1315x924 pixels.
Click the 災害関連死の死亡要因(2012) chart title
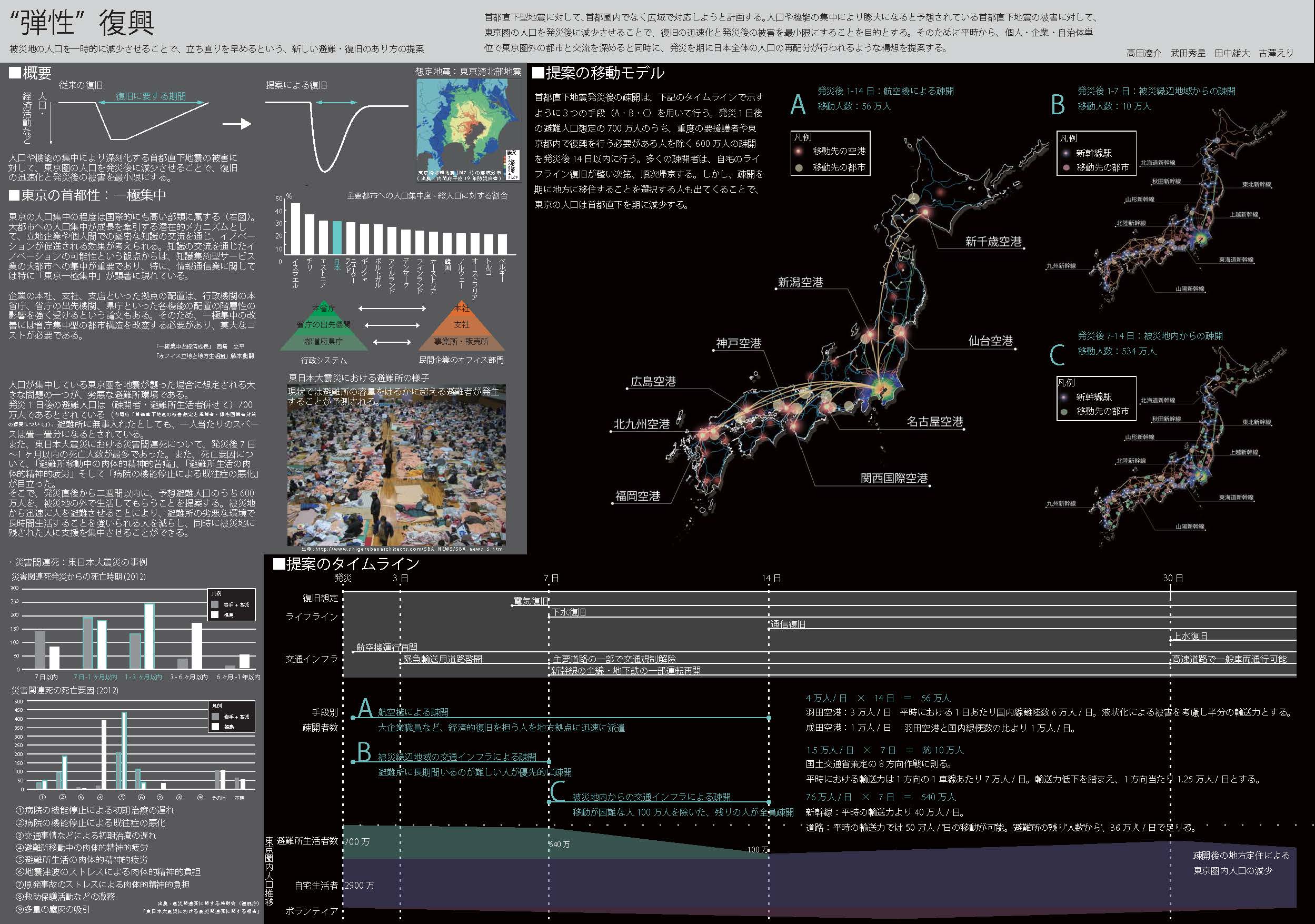pos(65,690)
